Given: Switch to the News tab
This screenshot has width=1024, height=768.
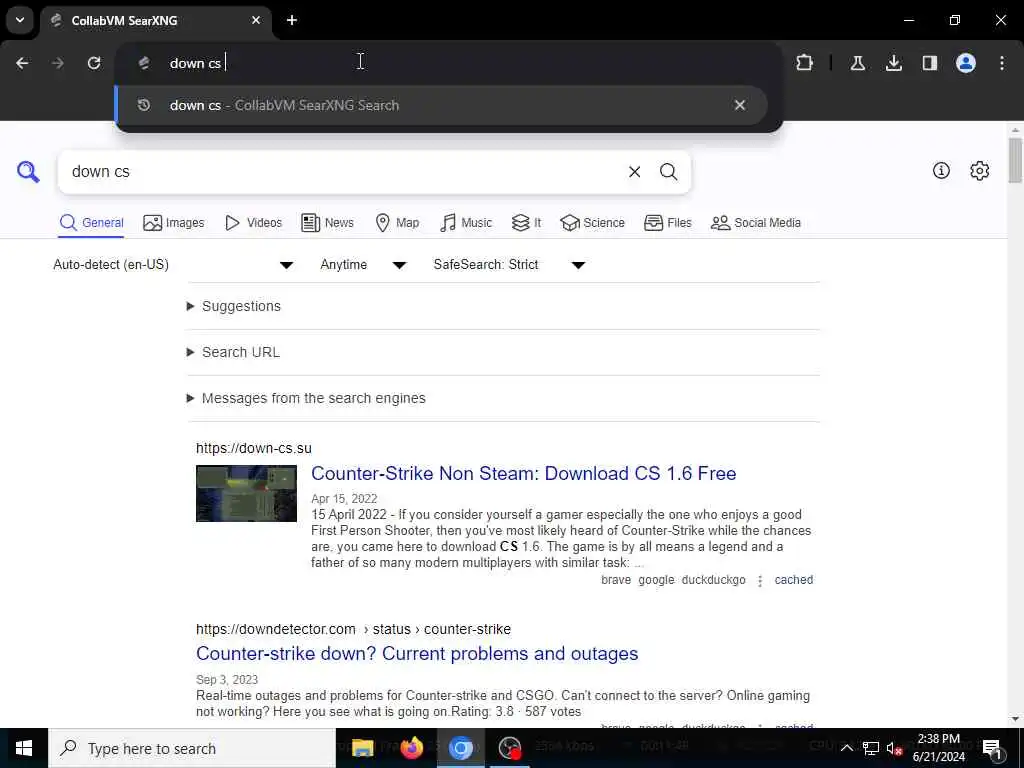Looking at the screenshot, I should 327,223.
